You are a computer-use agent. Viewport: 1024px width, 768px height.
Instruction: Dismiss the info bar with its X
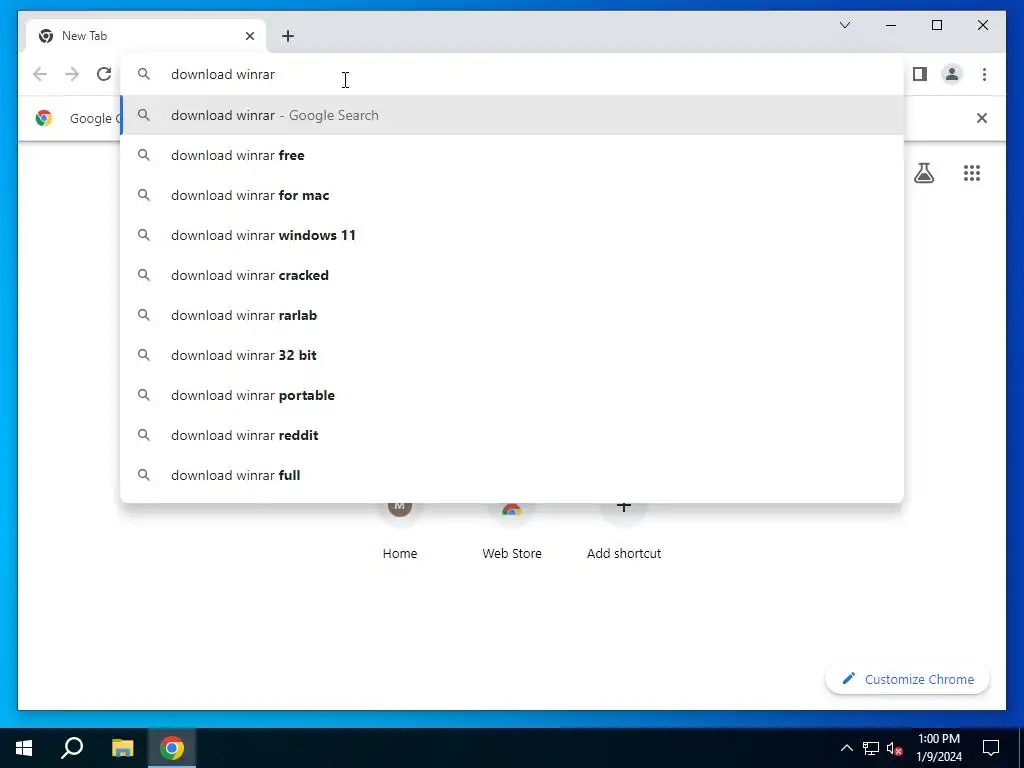click(982, 118)
